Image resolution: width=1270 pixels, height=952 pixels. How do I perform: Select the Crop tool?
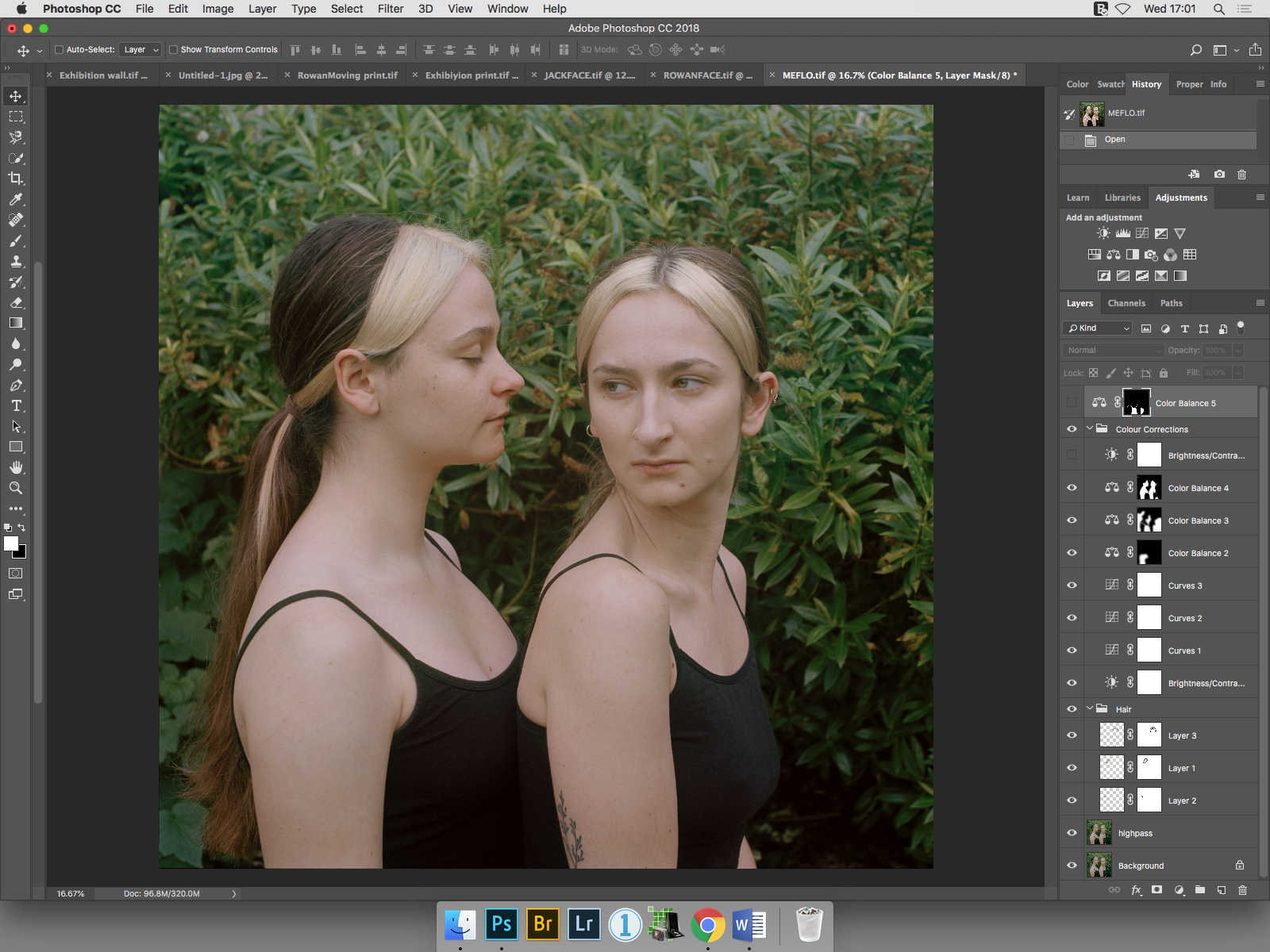click(x=16, y=178)
